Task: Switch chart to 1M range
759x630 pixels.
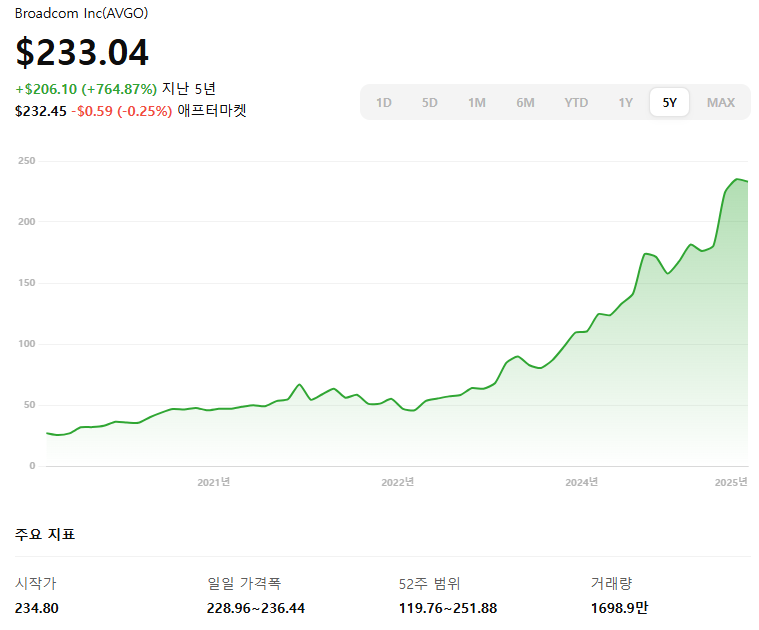Action: click(476, 103)
